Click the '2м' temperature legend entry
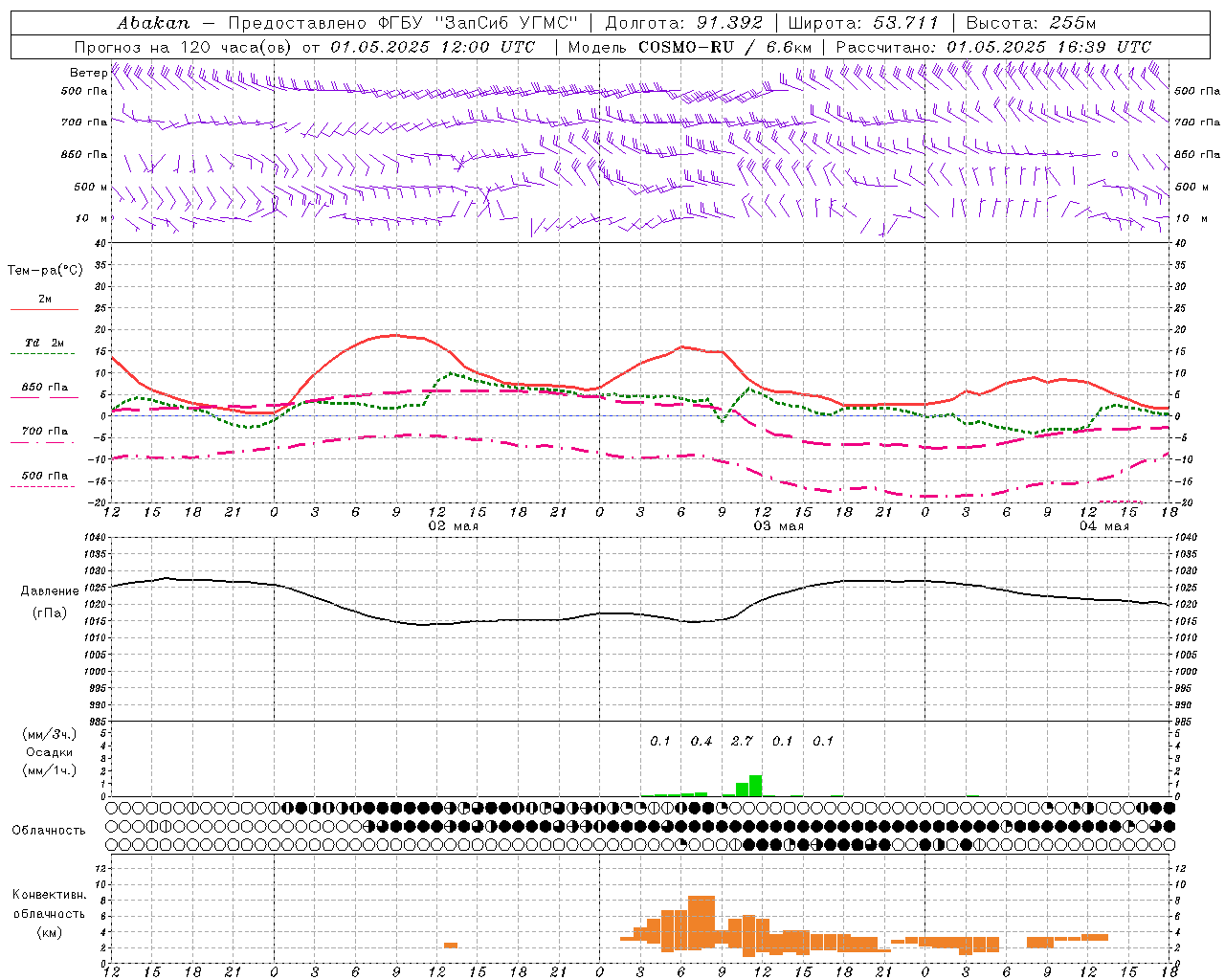This screenshot has width=1225, height=980. [x=45, y=300]
